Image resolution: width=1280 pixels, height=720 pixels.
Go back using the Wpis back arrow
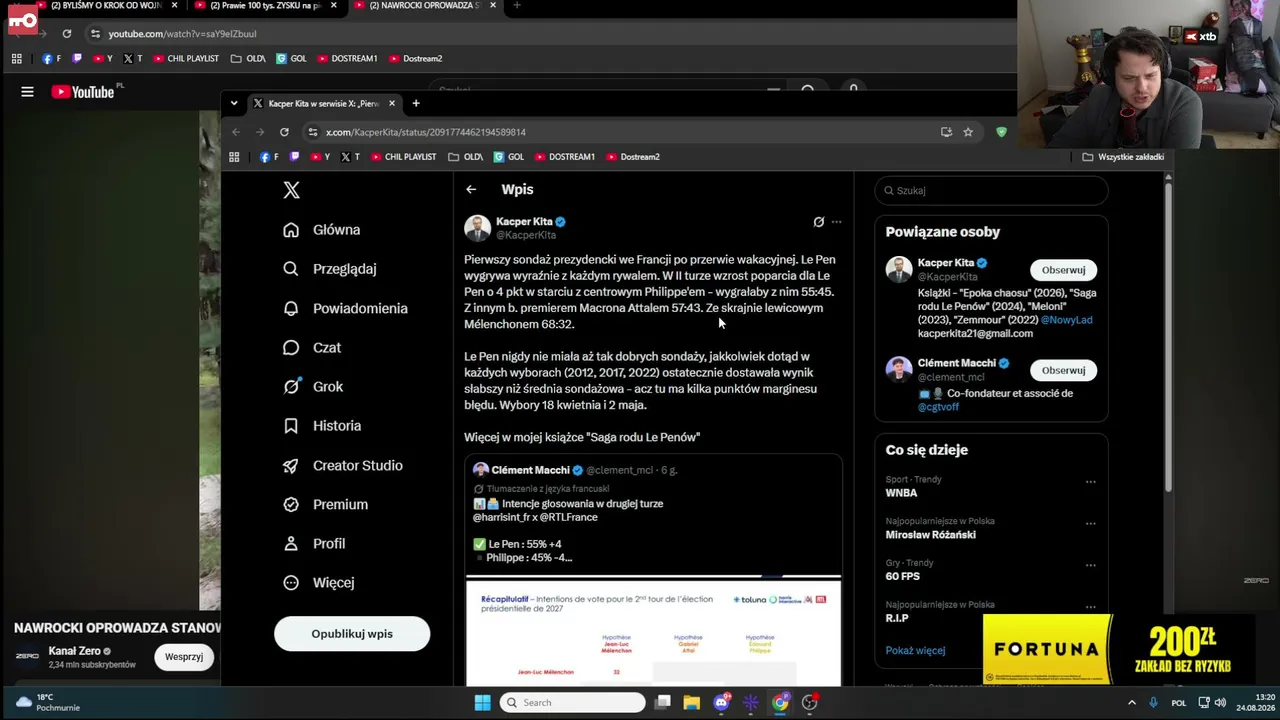coord(471,189)
